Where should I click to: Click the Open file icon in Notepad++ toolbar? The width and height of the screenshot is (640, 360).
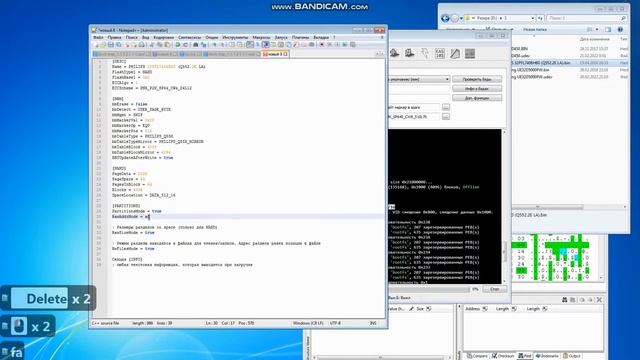[102, 44]
